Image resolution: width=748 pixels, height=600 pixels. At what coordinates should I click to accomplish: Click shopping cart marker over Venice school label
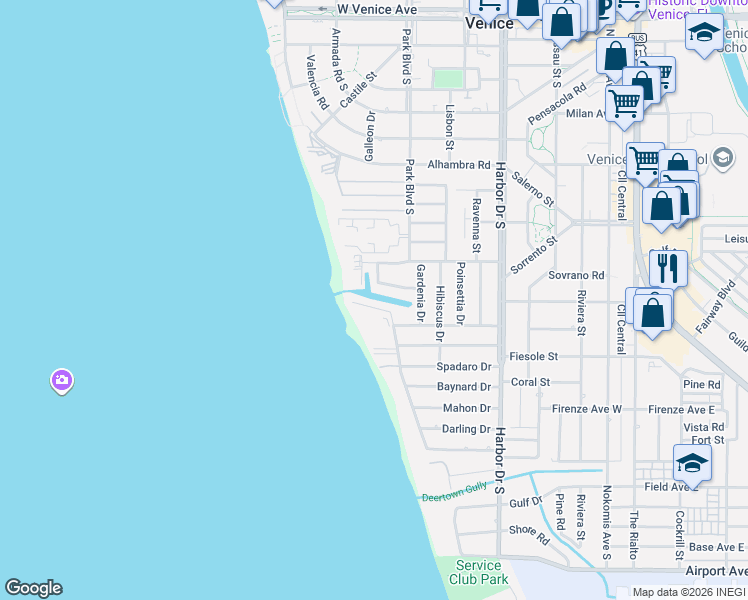pos(644,162)
